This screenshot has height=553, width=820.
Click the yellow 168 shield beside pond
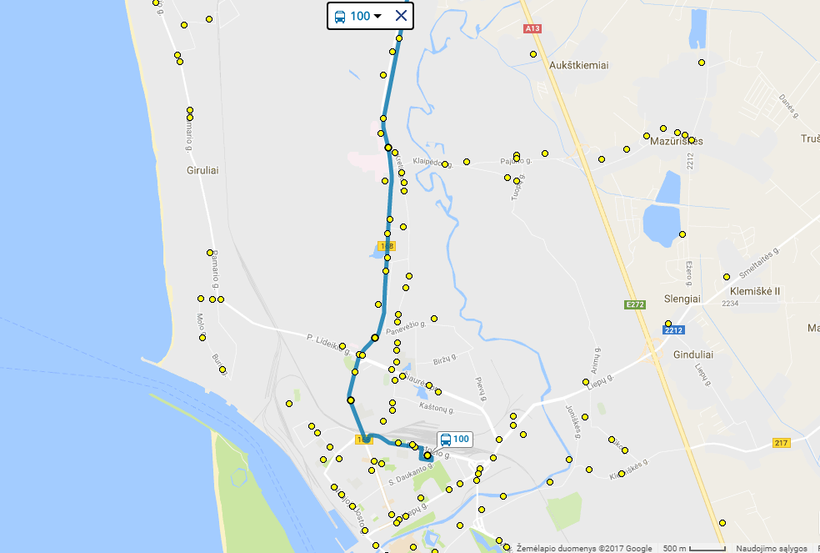click(x=386, y=246)
